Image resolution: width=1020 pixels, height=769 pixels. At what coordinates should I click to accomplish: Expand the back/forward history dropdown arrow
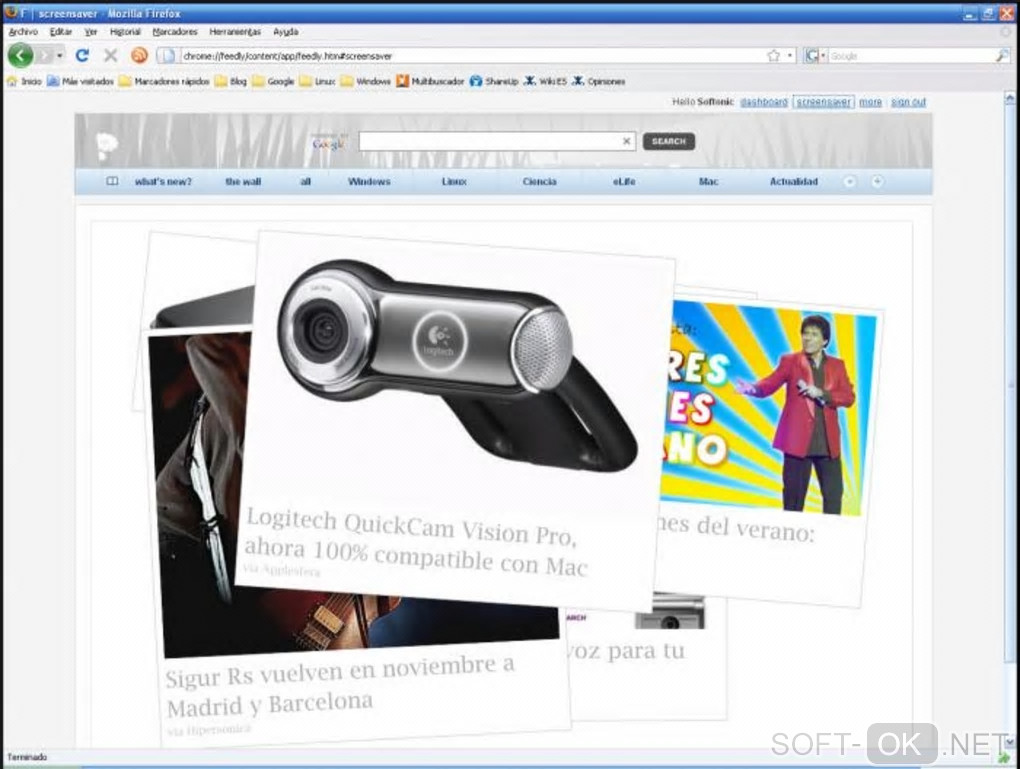click(x=60, y=56)
